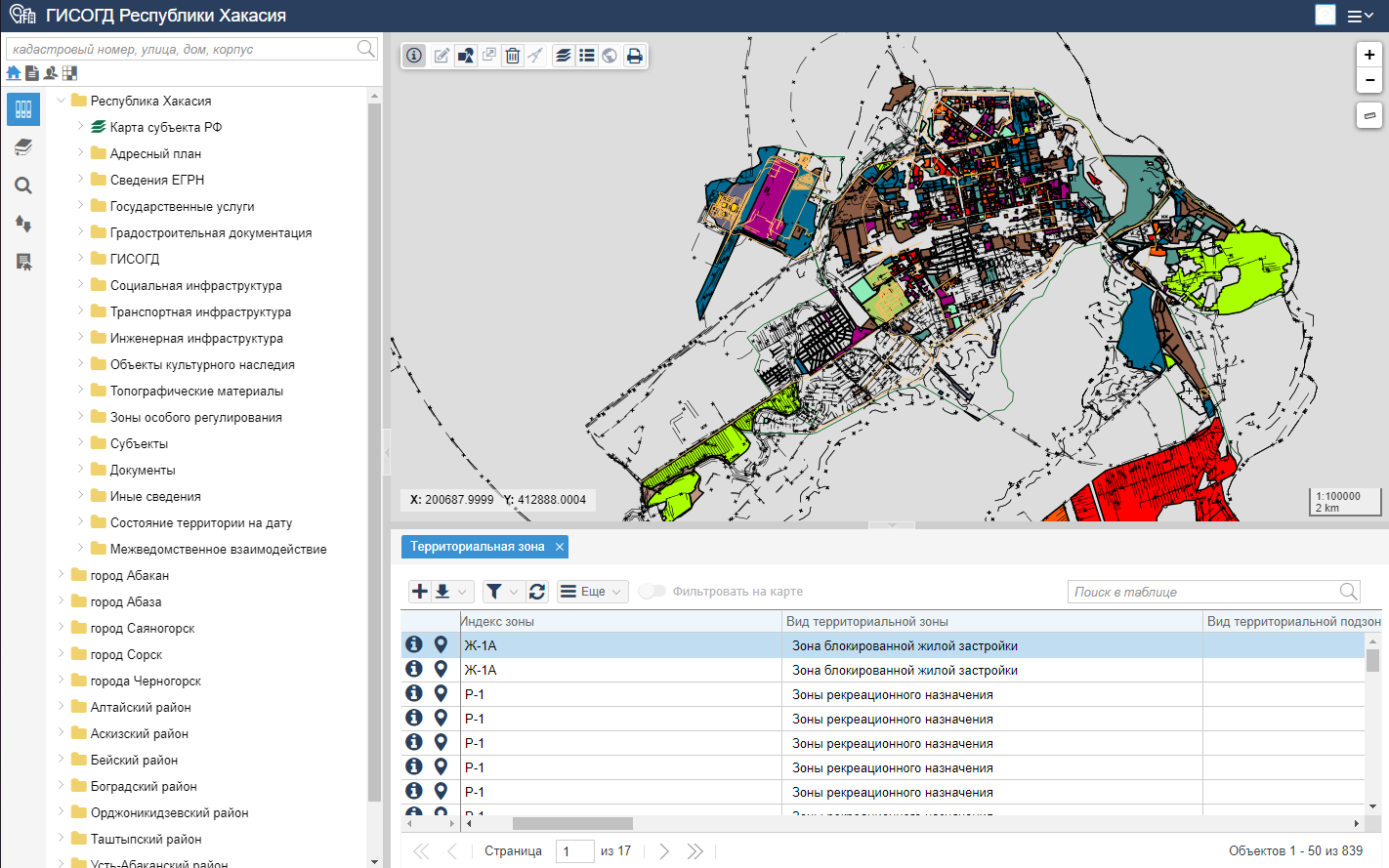Image resolution: width=1389 pixels, height=868 pixels.
Task: Open the hamburger menu in top right
Action: tap(1359, 16)
